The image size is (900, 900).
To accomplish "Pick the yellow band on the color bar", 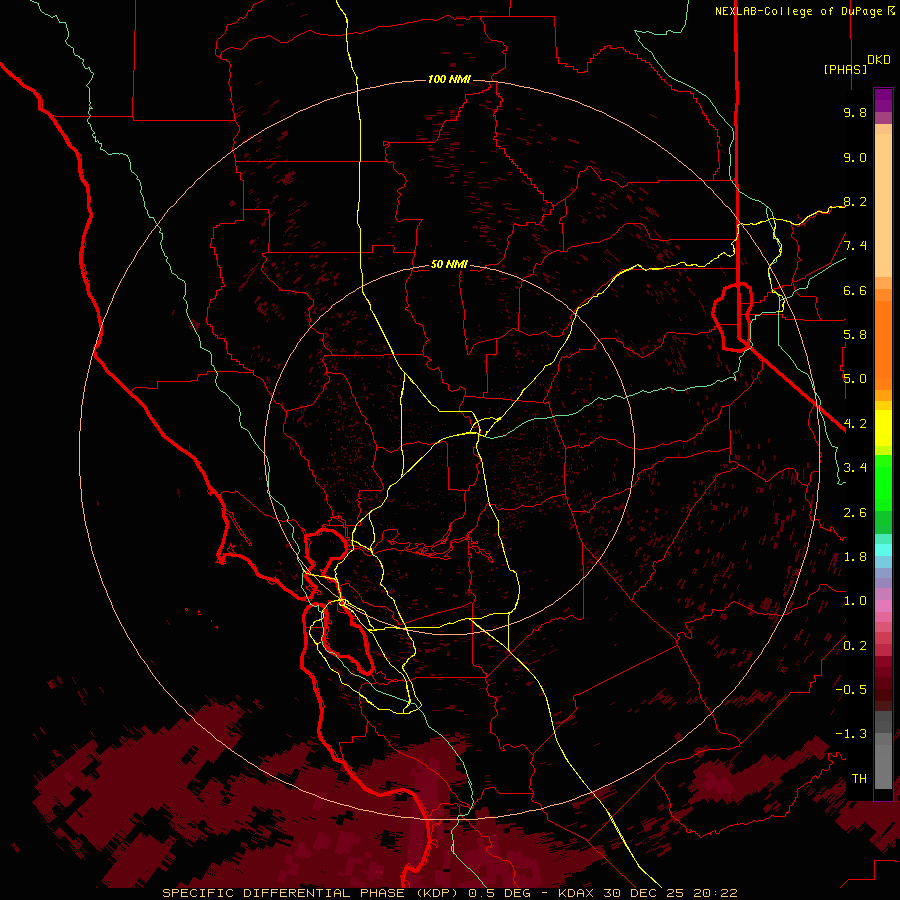I will pos(883,428).
